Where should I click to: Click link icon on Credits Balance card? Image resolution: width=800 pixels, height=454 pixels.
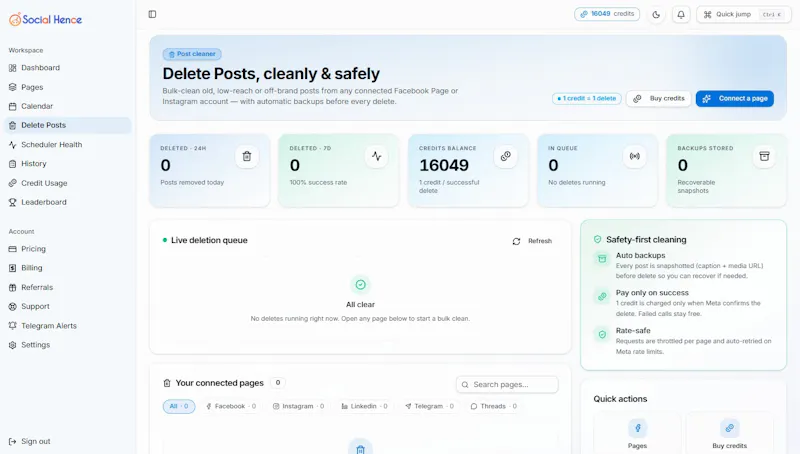(x=506, y=156)
